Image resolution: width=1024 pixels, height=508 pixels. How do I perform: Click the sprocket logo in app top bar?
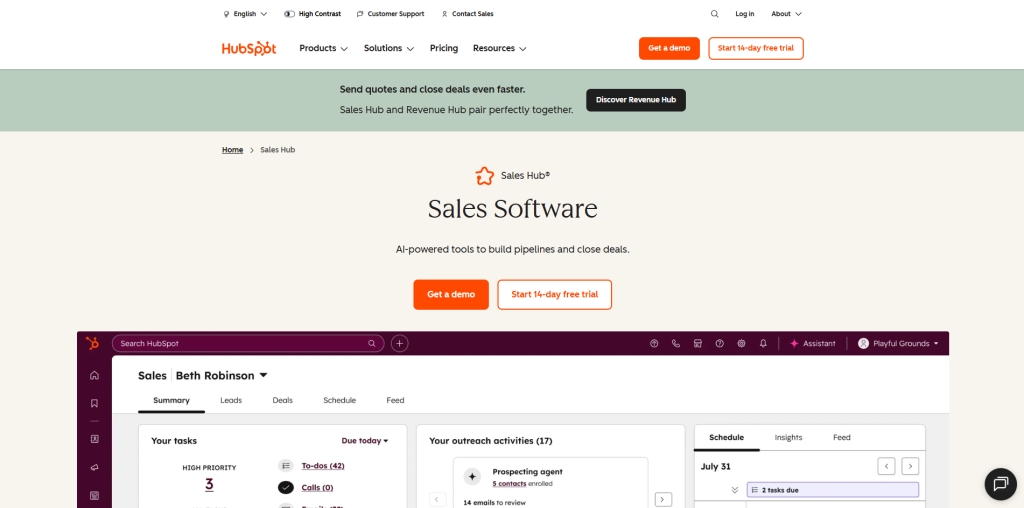(93, 343)
